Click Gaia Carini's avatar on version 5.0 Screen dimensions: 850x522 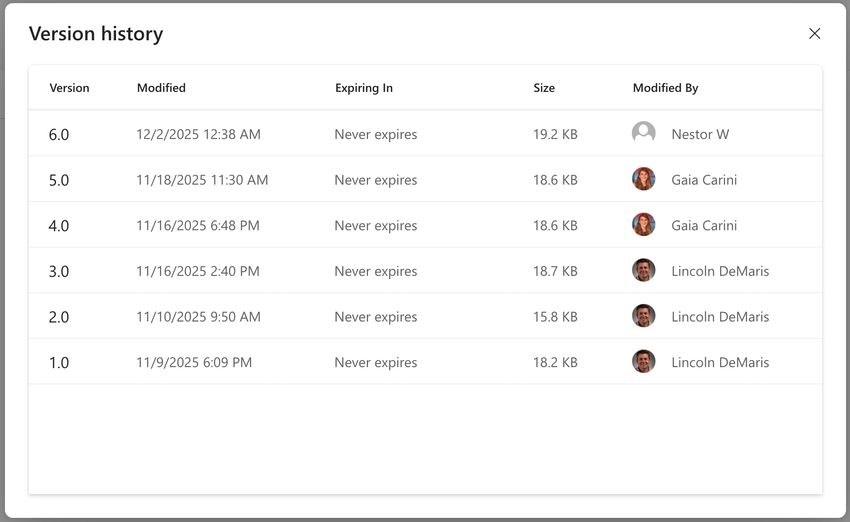pyautogui.click(x=644, y=180)
